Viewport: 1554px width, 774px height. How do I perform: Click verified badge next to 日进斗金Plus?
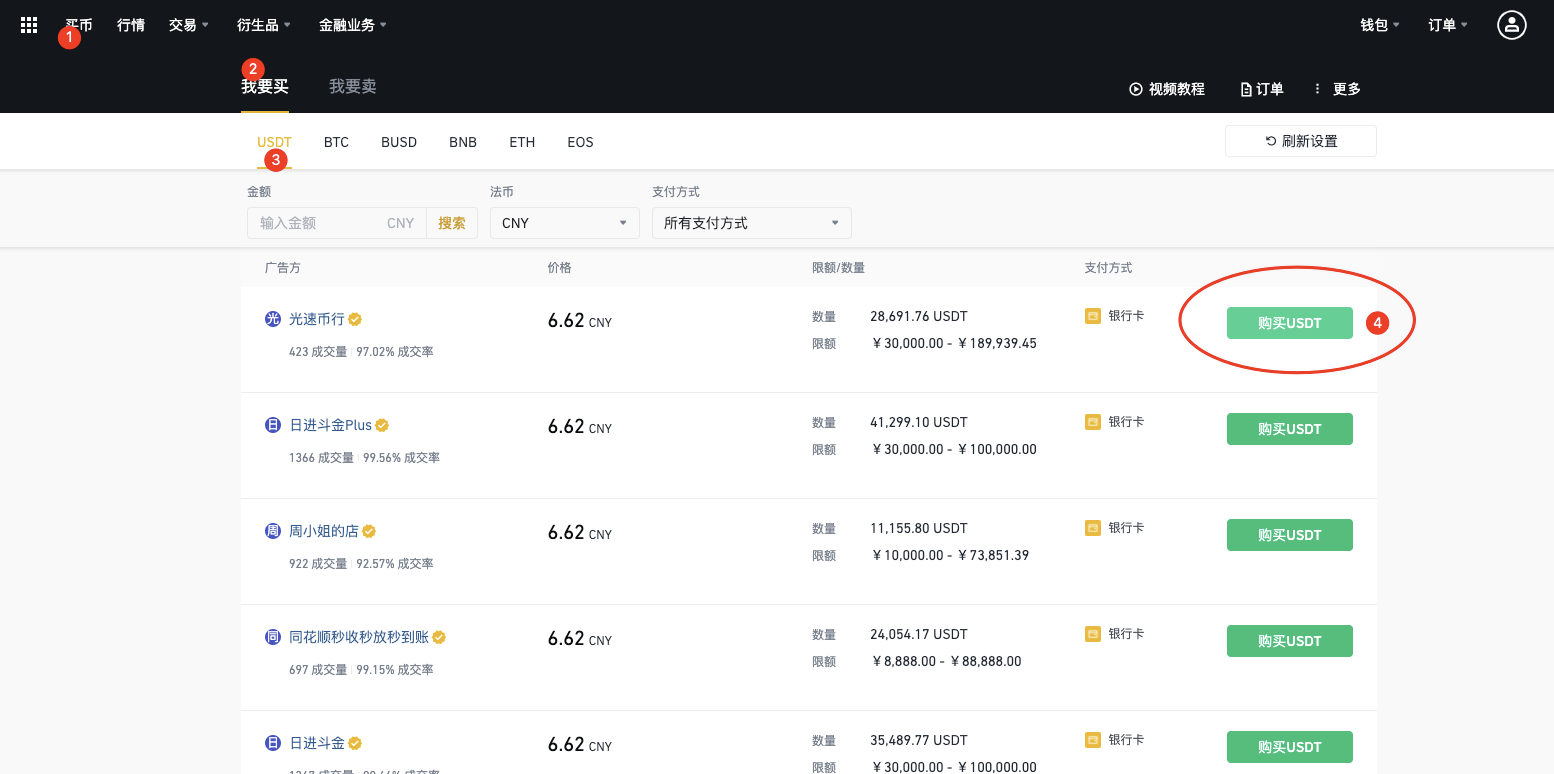coord(382,425)
